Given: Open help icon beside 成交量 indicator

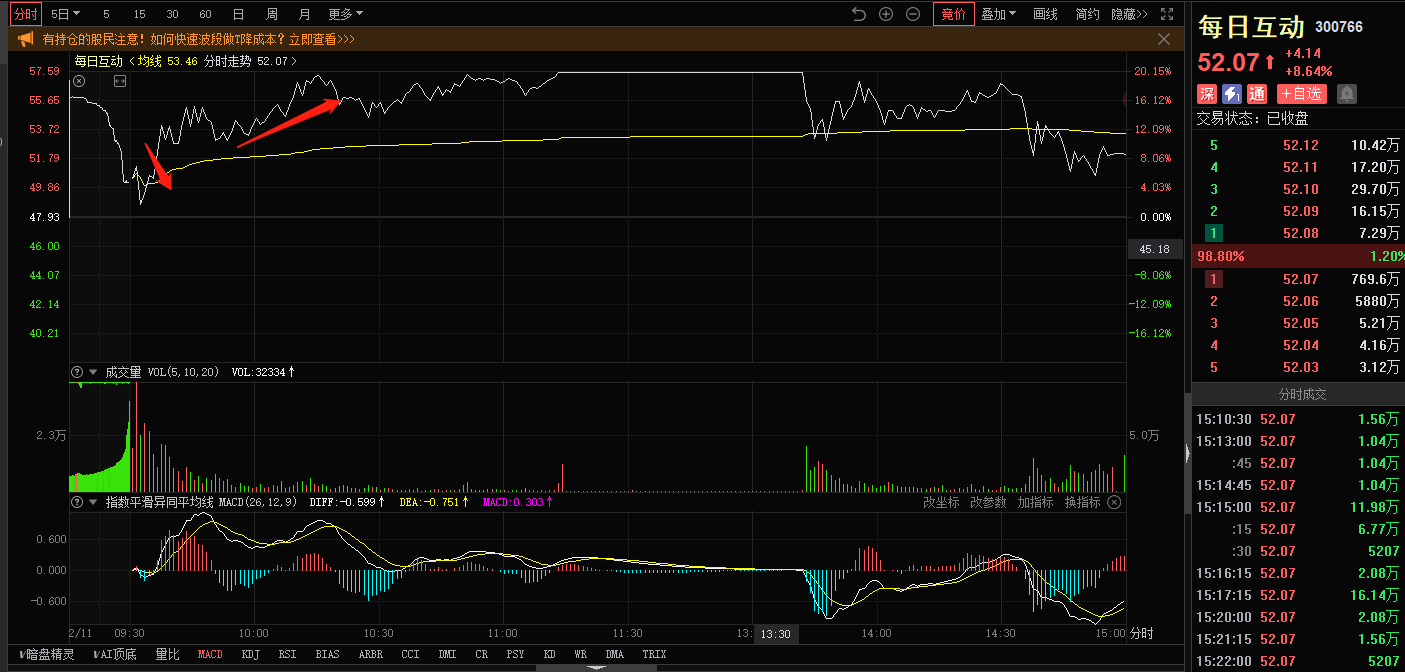Looking at the screenshot, I should click(x=77, y=372).
